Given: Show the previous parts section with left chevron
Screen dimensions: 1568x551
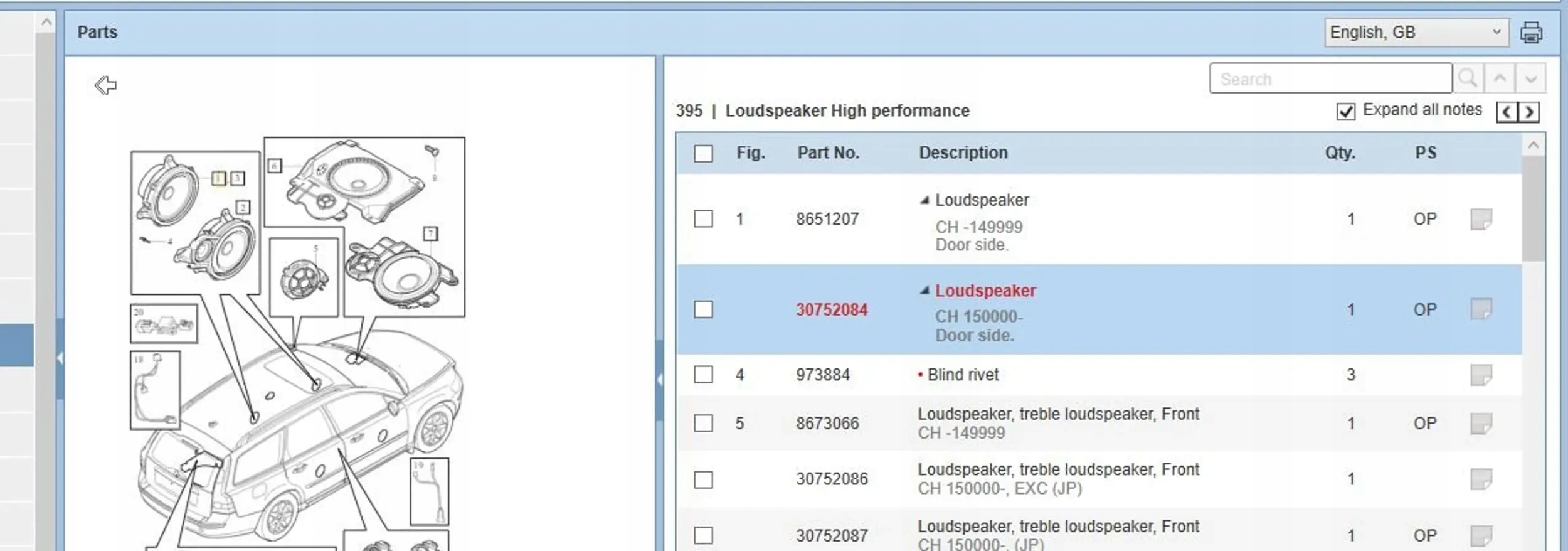Looking at the screenshot, I should (1507, 112).
